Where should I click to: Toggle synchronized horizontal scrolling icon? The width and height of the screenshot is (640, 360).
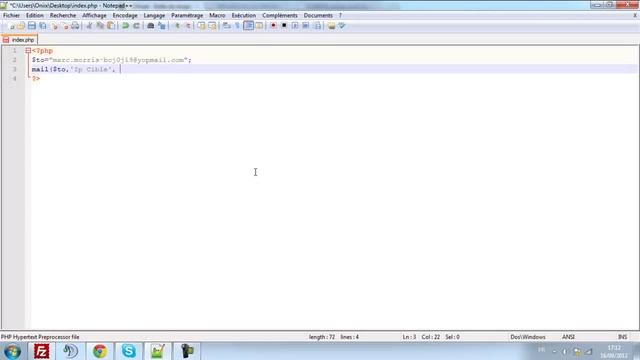point(212,26)
